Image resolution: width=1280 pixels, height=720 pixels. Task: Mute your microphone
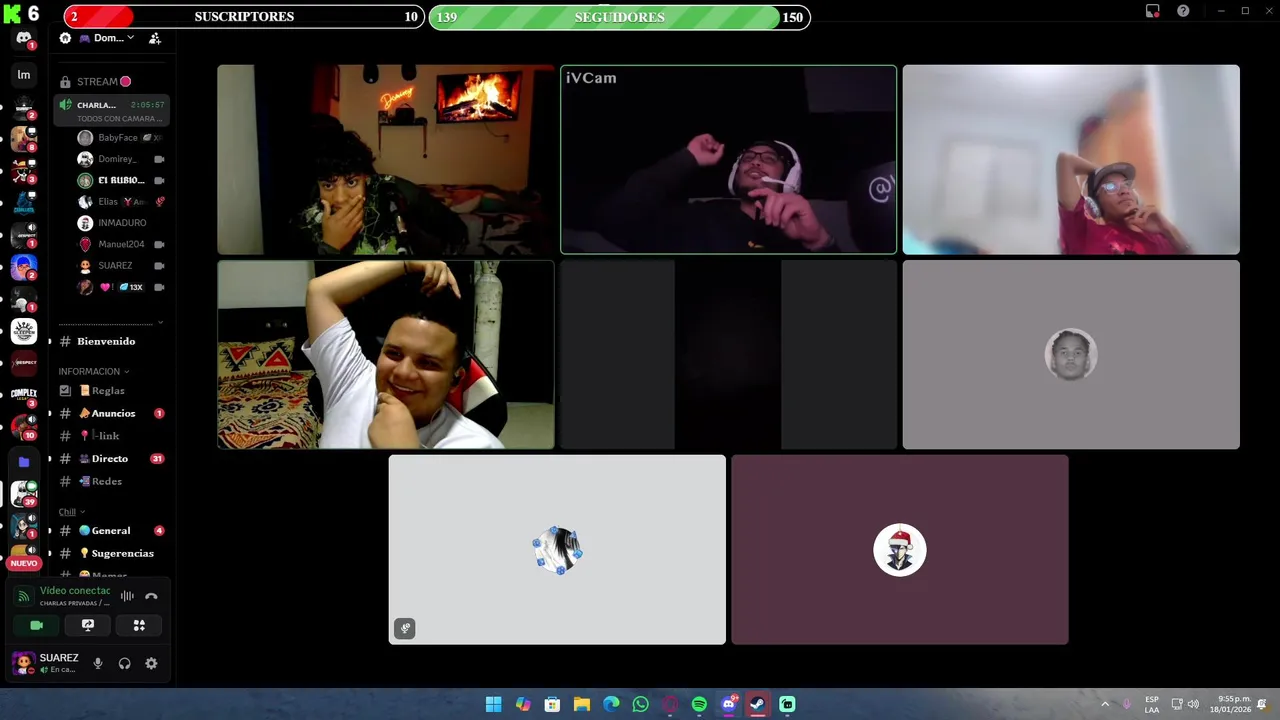coord(98,663)
